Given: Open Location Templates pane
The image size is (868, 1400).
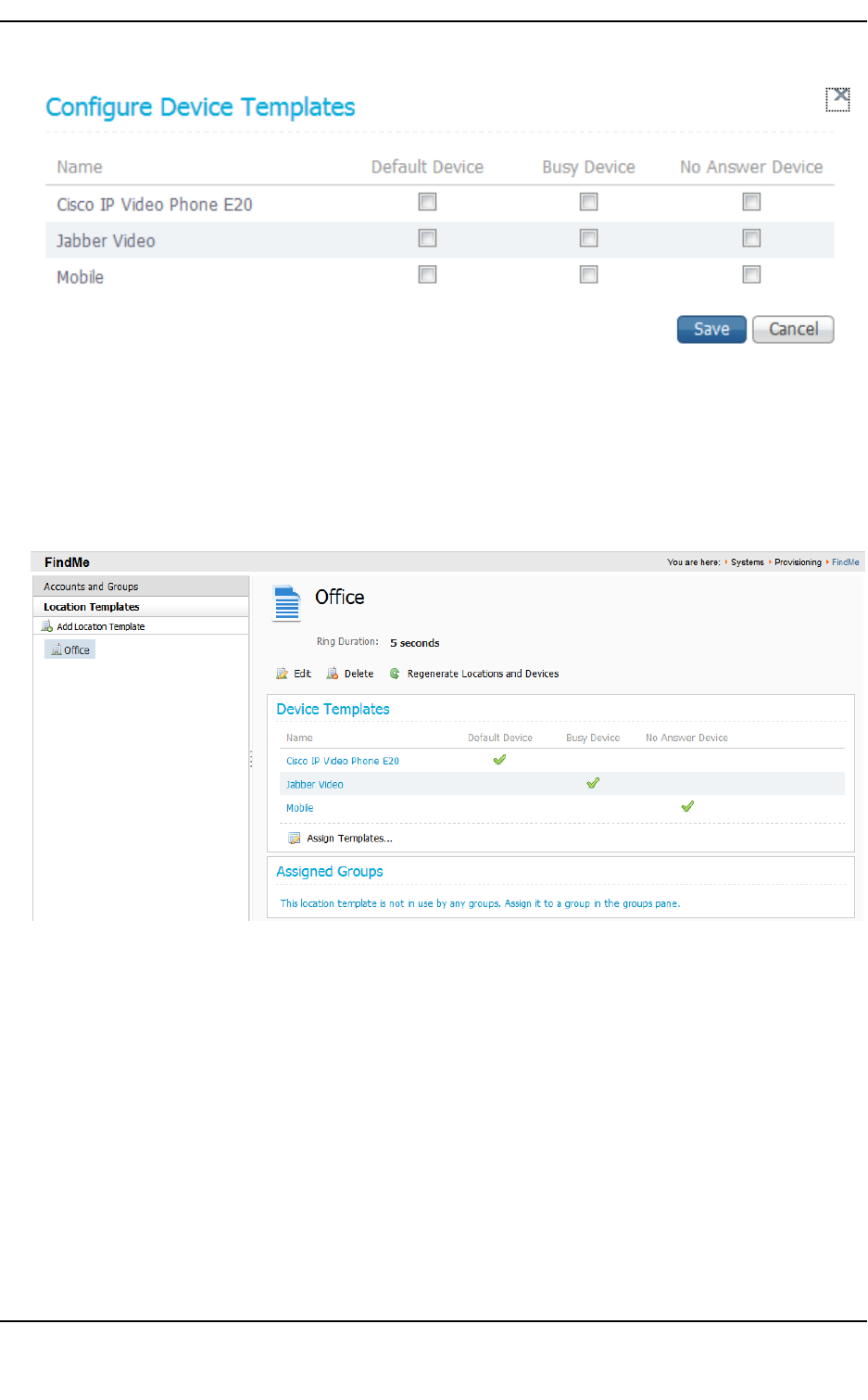Looking at the screenshot, I should coord(141,607).
